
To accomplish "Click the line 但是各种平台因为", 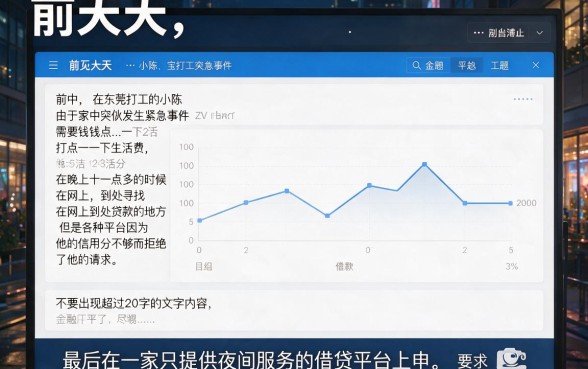I will [104, 228].
